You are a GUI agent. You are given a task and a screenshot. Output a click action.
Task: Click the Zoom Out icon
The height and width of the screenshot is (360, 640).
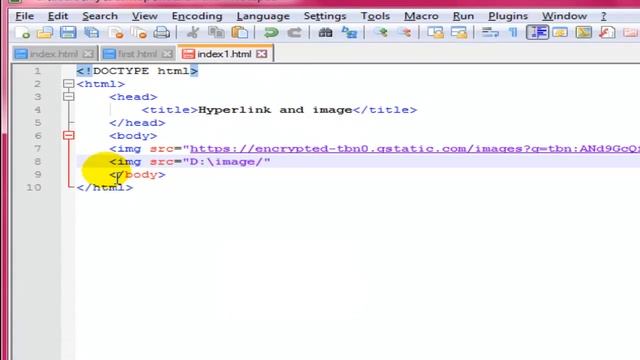coord(404,32)
